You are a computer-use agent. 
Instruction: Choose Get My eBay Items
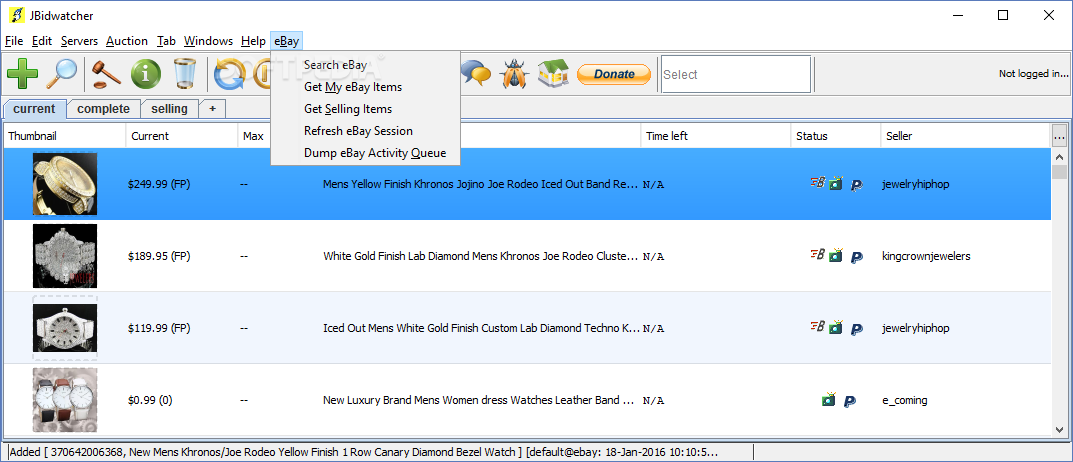point(365,87)
